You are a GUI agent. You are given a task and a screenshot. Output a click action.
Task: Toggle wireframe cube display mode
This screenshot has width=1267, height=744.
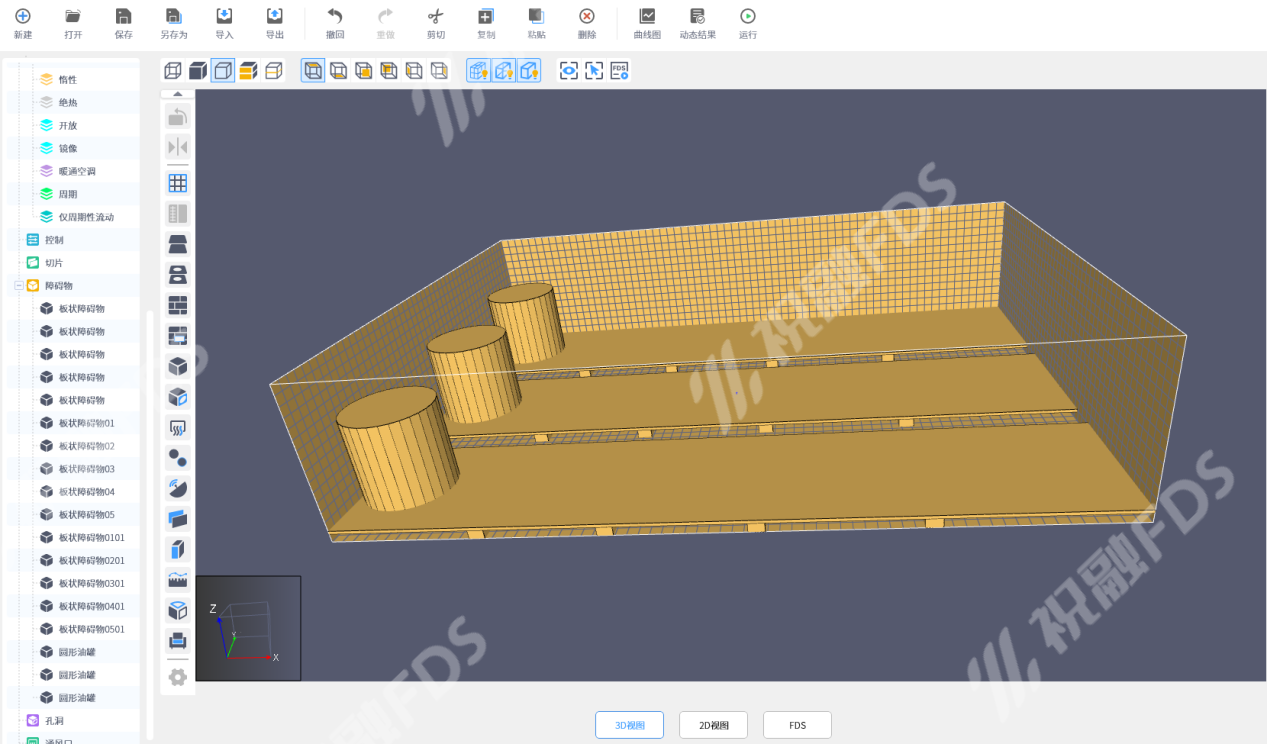click(x=173, y=71)
